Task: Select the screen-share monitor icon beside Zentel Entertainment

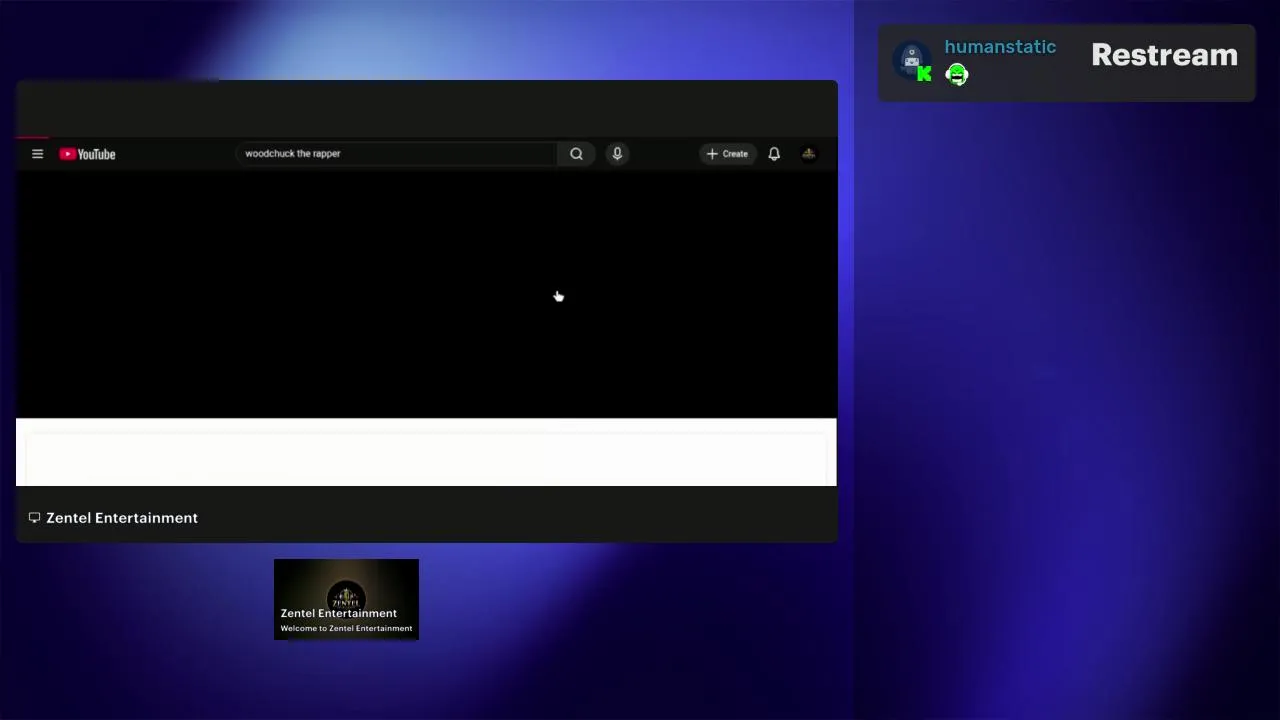Action: pyautogui.click(x=34, y=518)
